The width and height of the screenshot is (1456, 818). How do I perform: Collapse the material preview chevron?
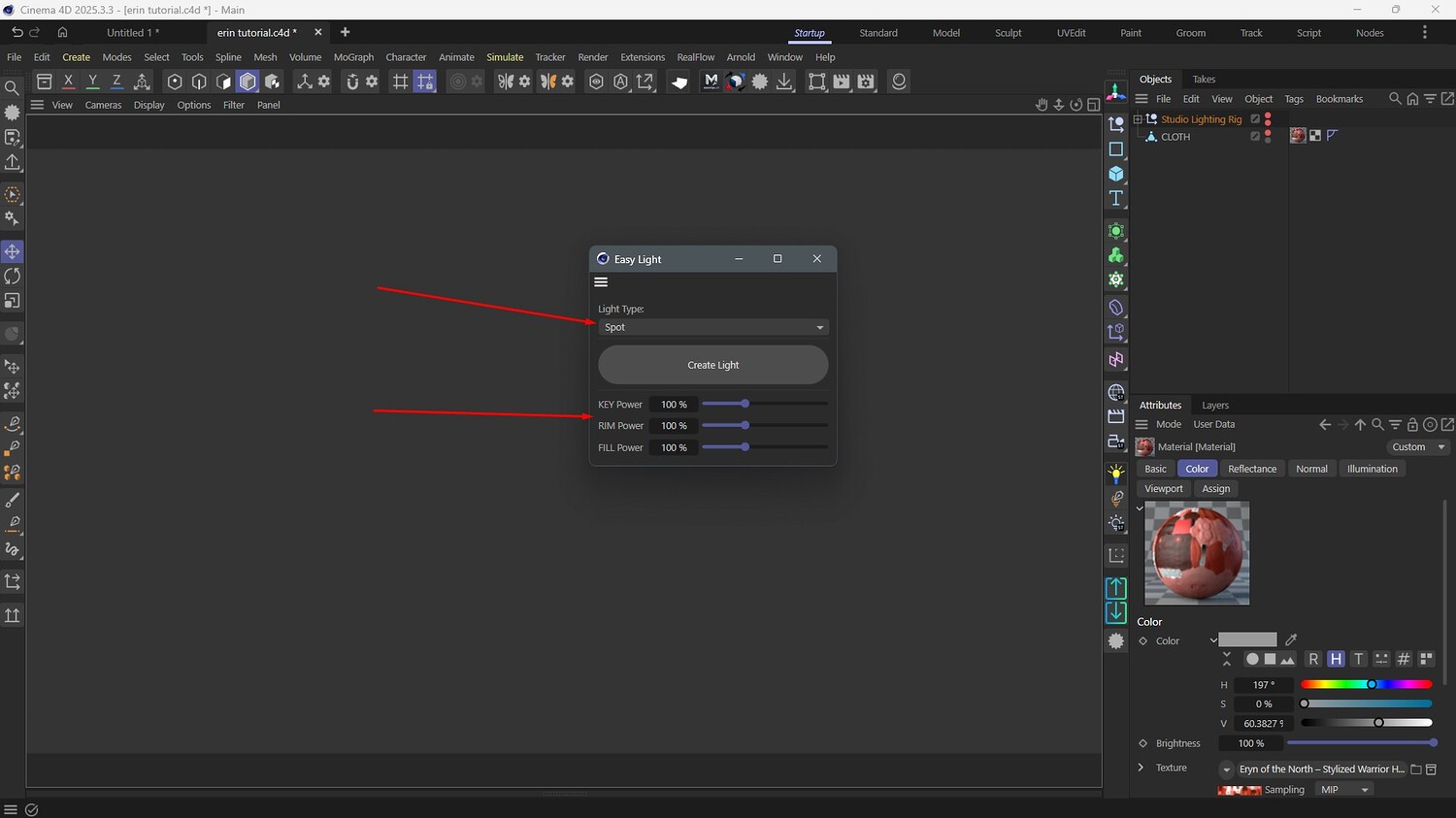click(x=1140, y=507)
